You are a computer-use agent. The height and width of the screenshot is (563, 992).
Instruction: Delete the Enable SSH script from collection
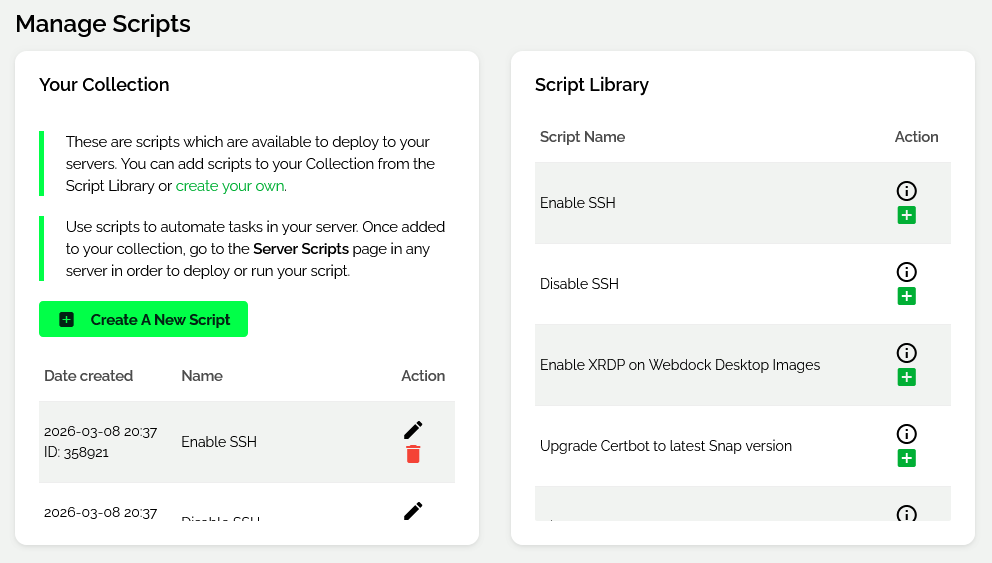[x=413, y=454]
